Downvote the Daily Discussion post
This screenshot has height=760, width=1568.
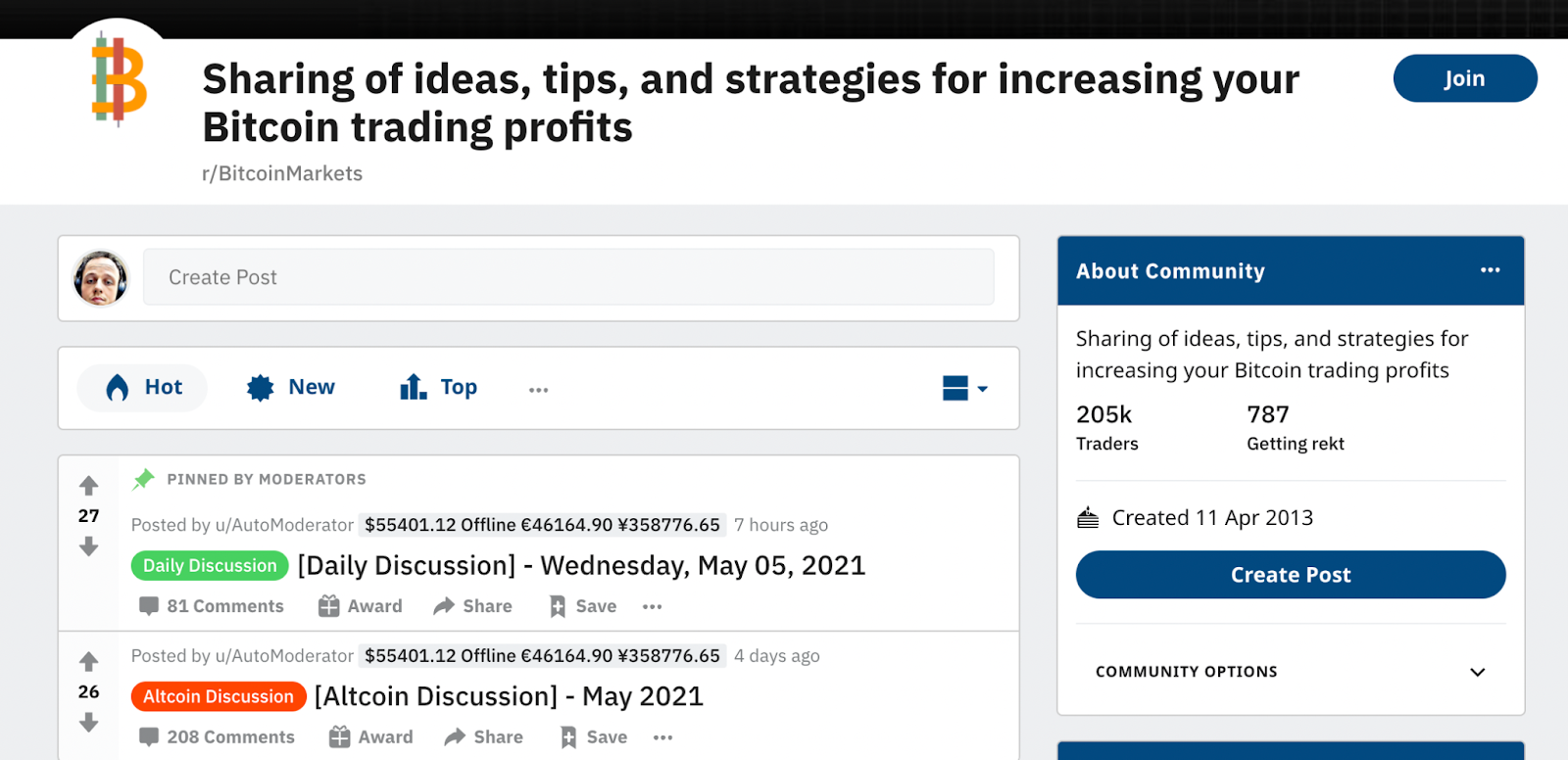click(x=89, y=546)
